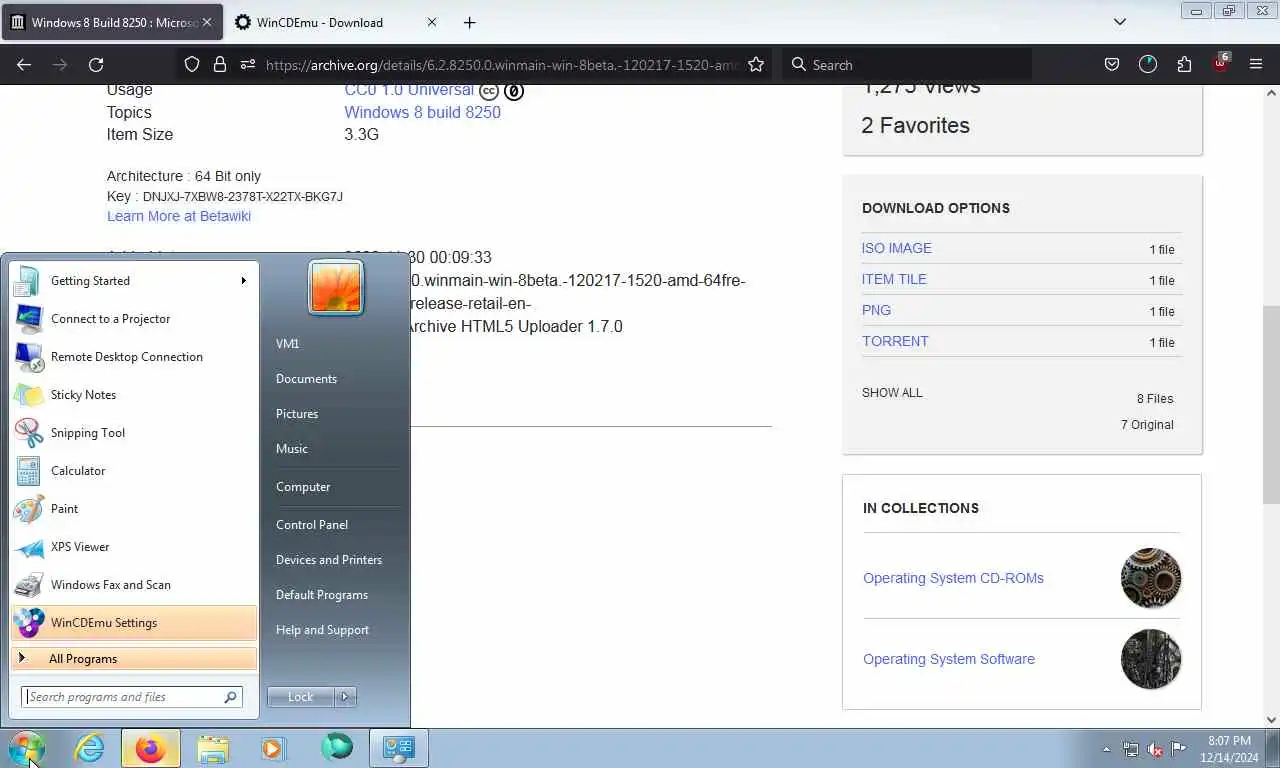
Task: Open Music from Start menu
Action: [x=292, y=449]
